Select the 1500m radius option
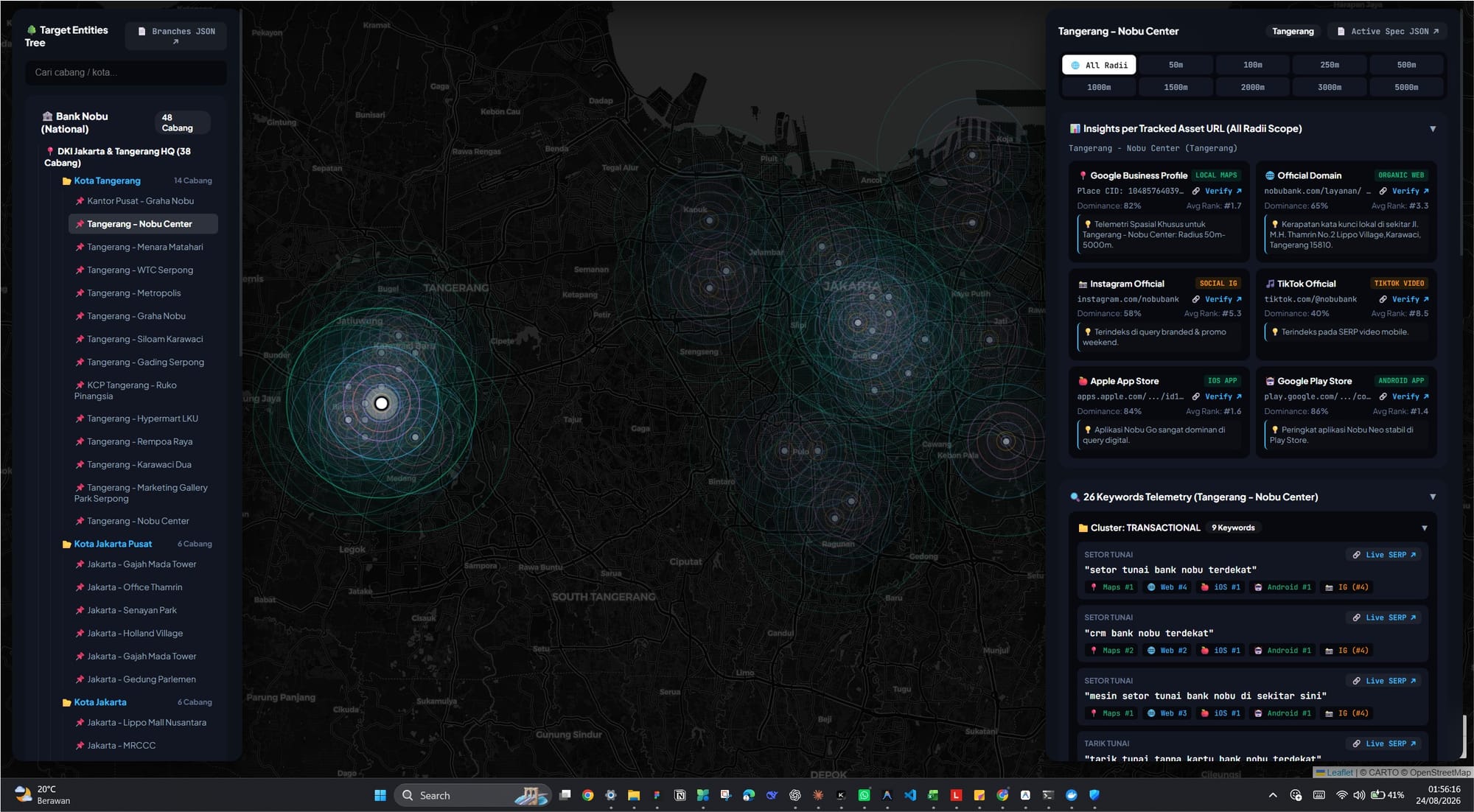 (1176, 87)
